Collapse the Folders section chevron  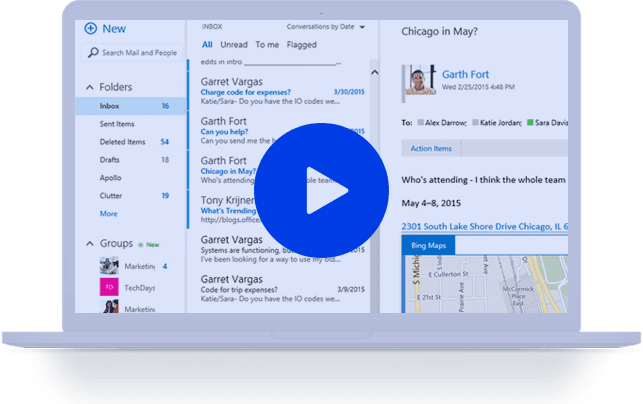(90, 87)
